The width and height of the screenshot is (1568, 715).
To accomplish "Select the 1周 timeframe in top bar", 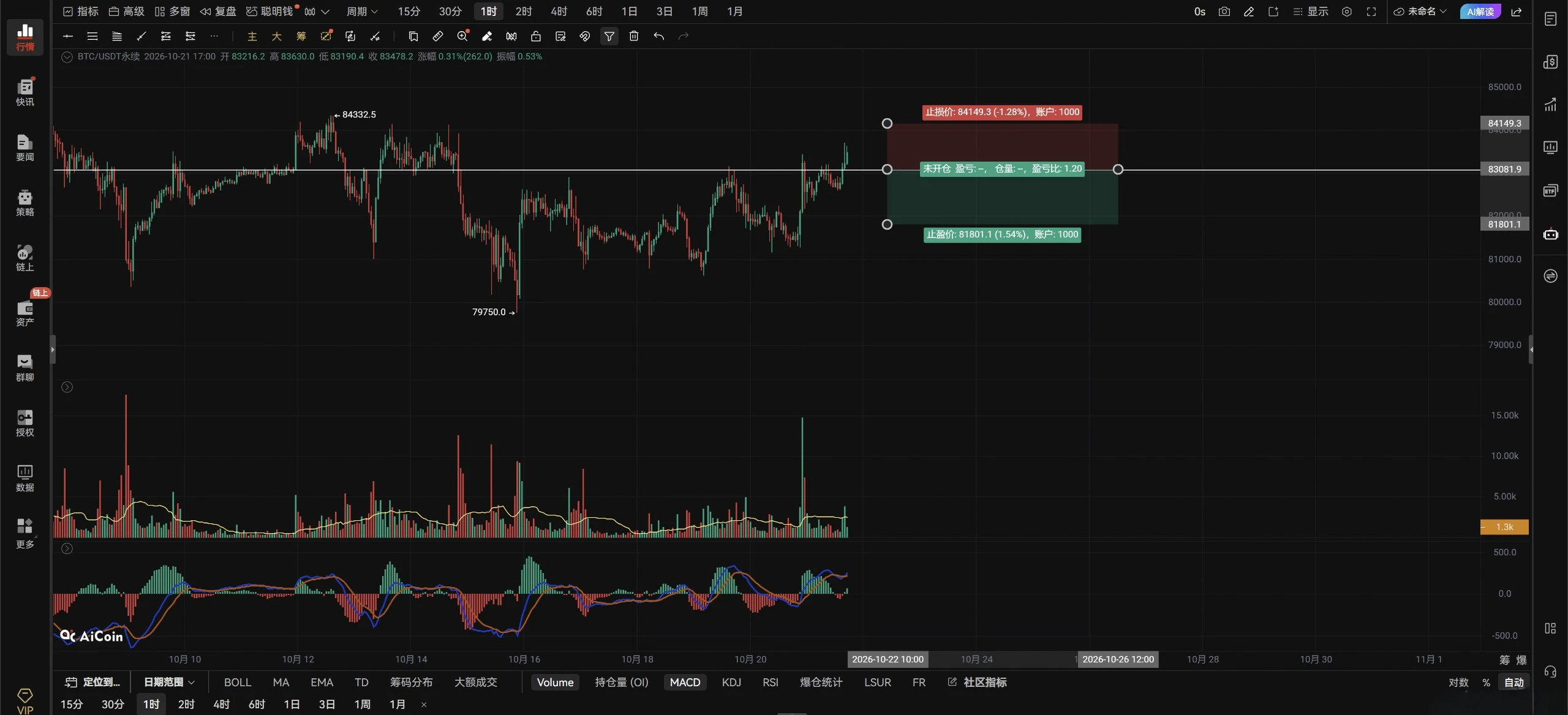I will click(x=699, y=12).
